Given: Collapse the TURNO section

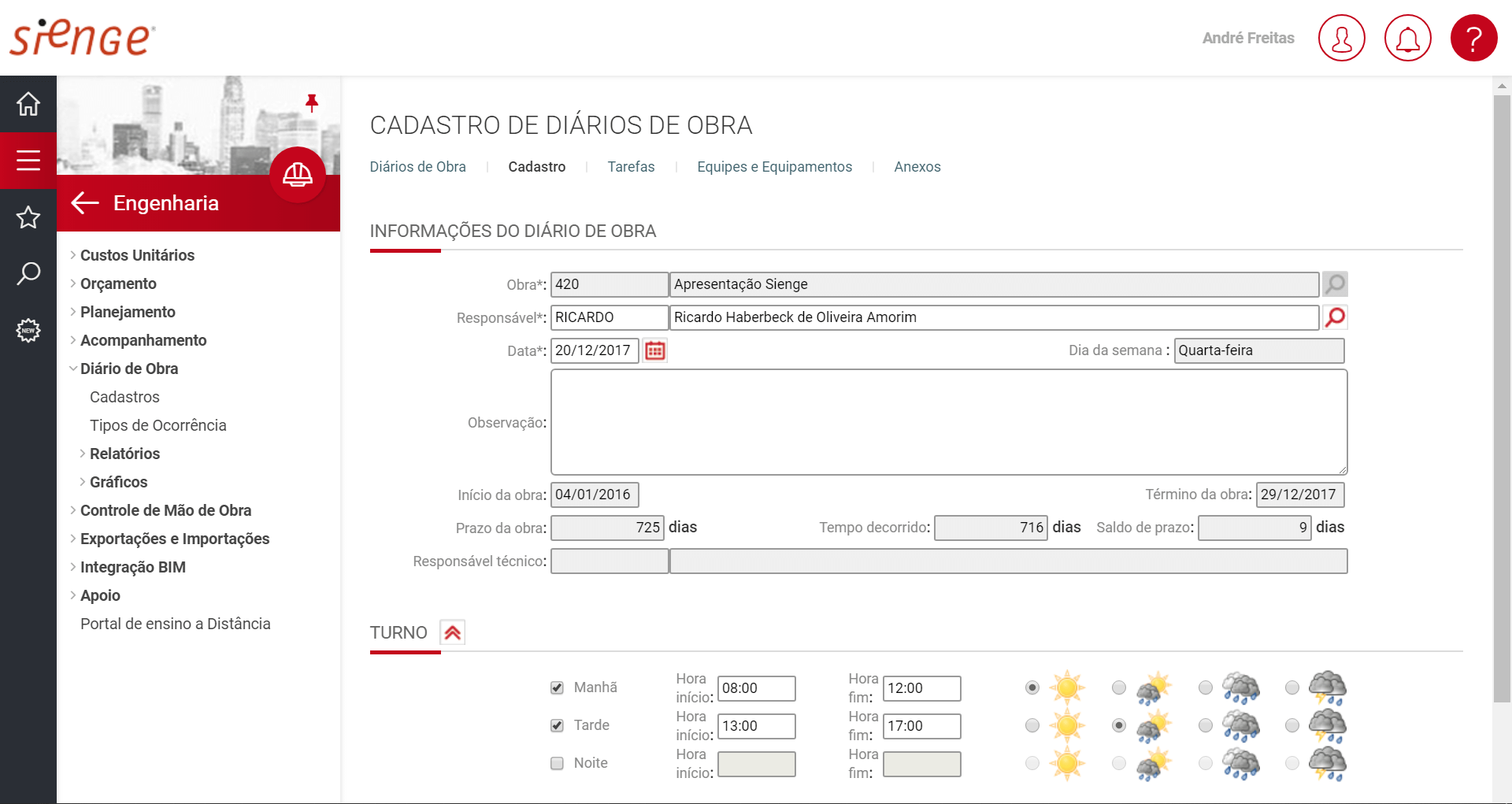Looking at the screenshot, I should click(452, 632).
